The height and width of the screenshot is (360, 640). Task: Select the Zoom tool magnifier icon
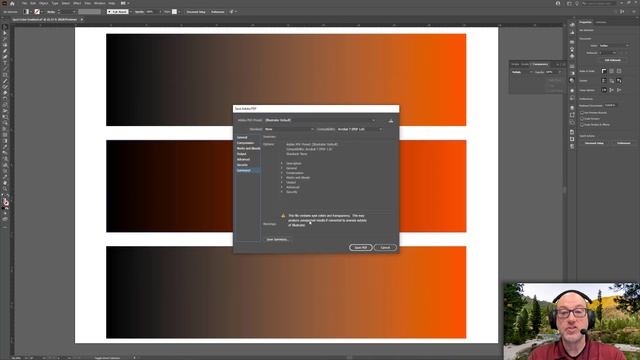(x=5, y=189)
